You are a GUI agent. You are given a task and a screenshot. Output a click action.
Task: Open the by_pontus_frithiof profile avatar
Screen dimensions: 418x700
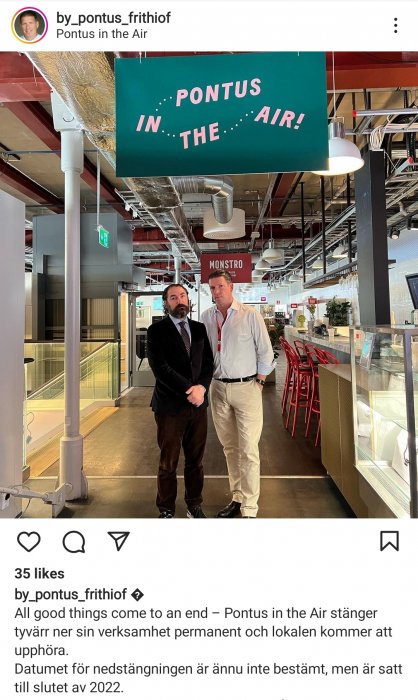click(x=29, y=25)
